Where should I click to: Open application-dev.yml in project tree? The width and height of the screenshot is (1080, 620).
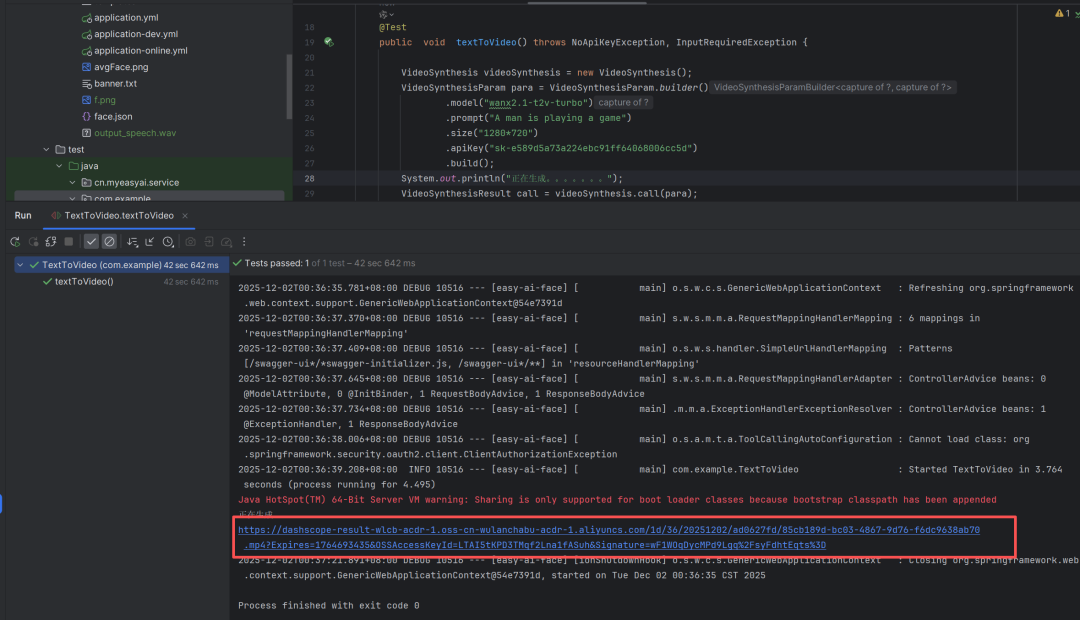click(135, 34)
